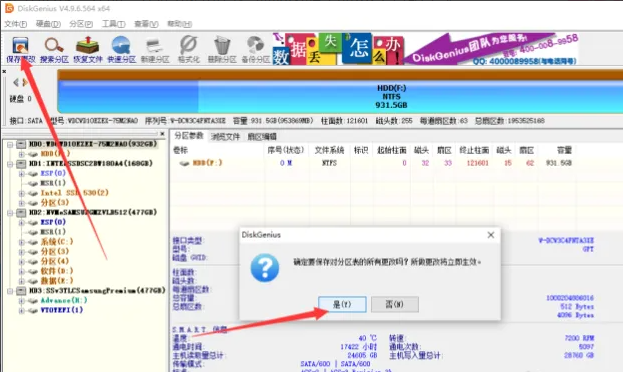This screenshot has width=623, height=372.
Task: Close the disk map pane with x
Action: coord(4,72)
